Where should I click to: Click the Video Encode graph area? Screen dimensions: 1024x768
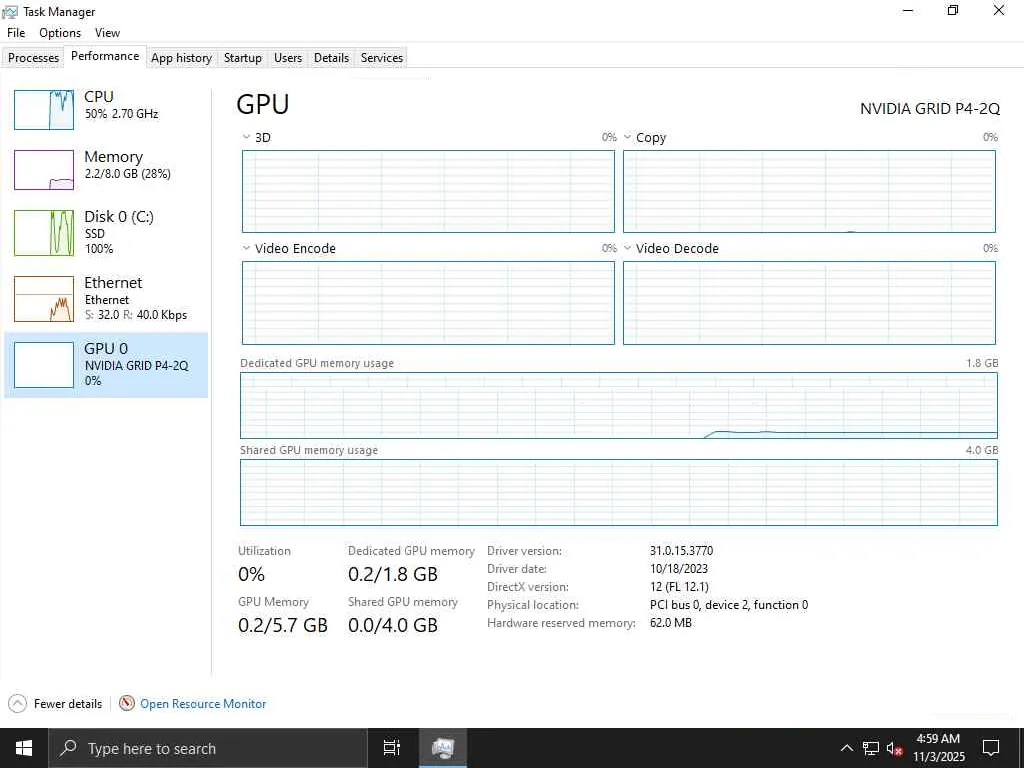[x=428, y=303]
